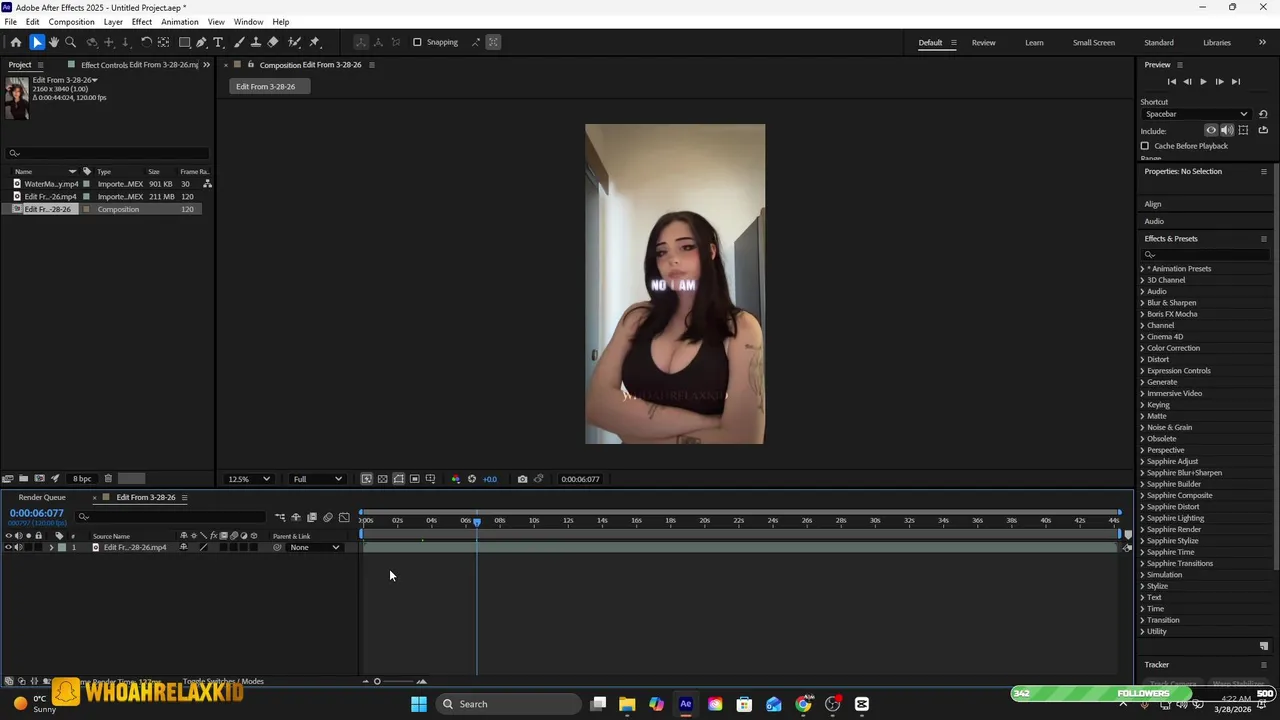Click the timeline zoom slider handle
The image size is (1280, 720).
pos(377,682)
